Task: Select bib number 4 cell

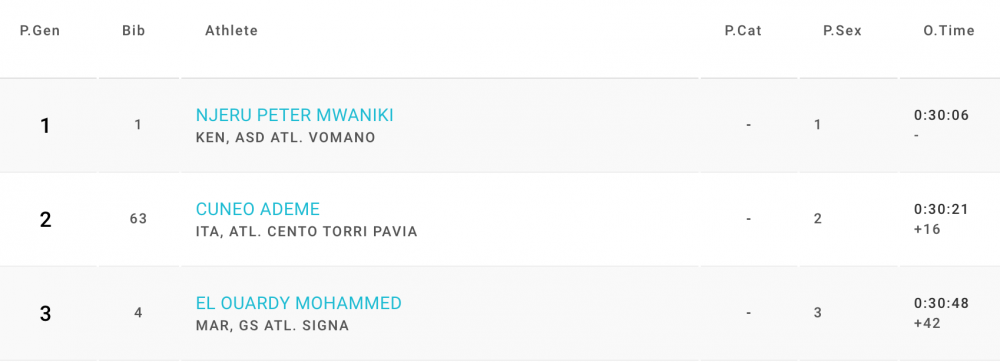Action: click(138, 313)
